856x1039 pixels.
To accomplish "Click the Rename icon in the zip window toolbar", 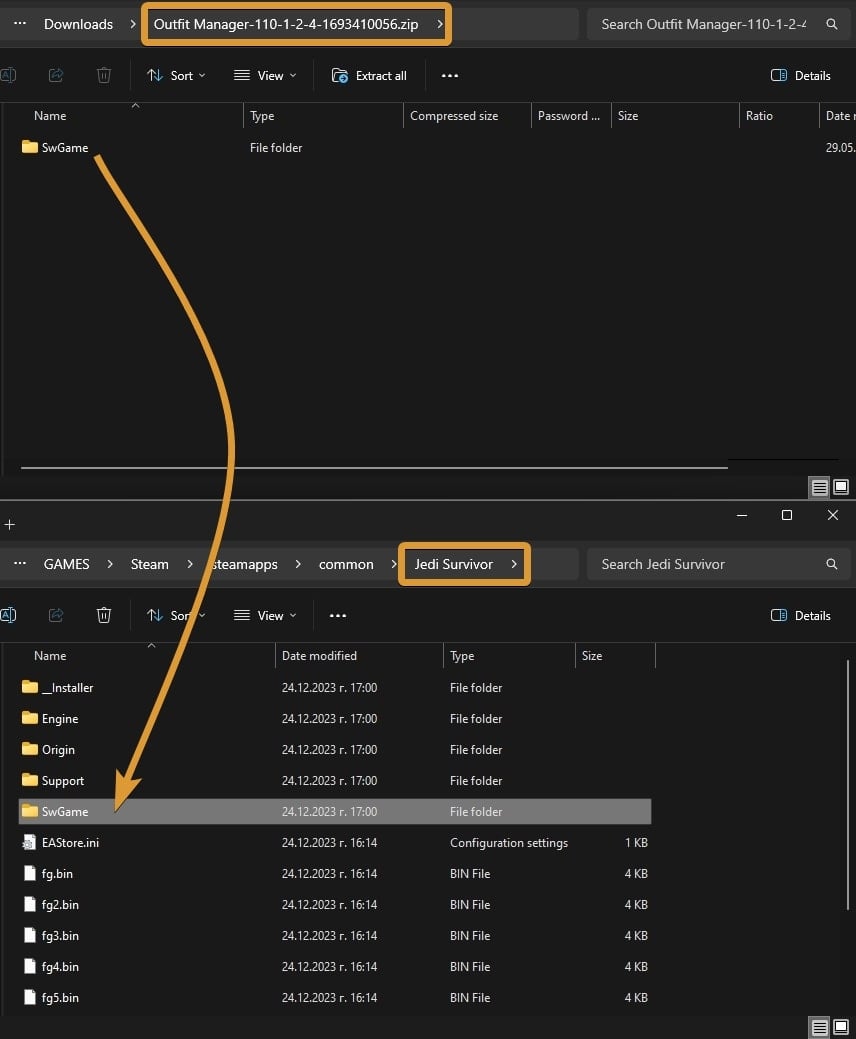I will (8, 76).
